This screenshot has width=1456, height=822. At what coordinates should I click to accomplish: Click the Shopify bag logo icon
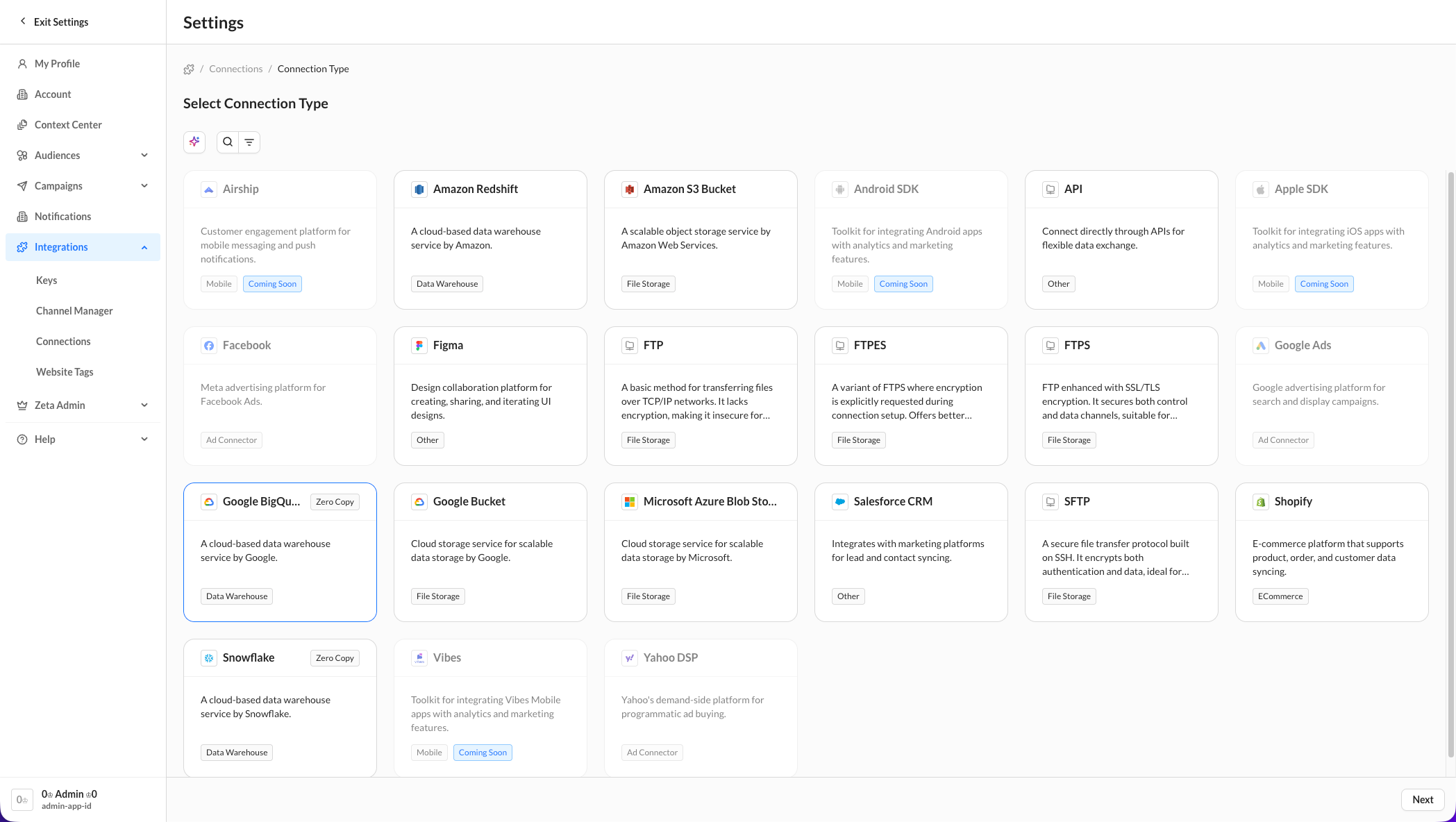(1261, 502)
